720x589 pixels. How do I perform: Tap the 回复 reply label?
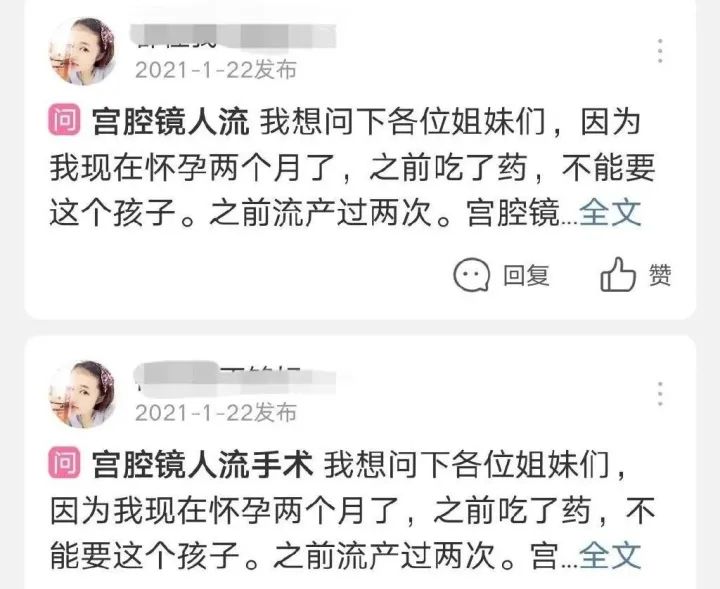526,275
